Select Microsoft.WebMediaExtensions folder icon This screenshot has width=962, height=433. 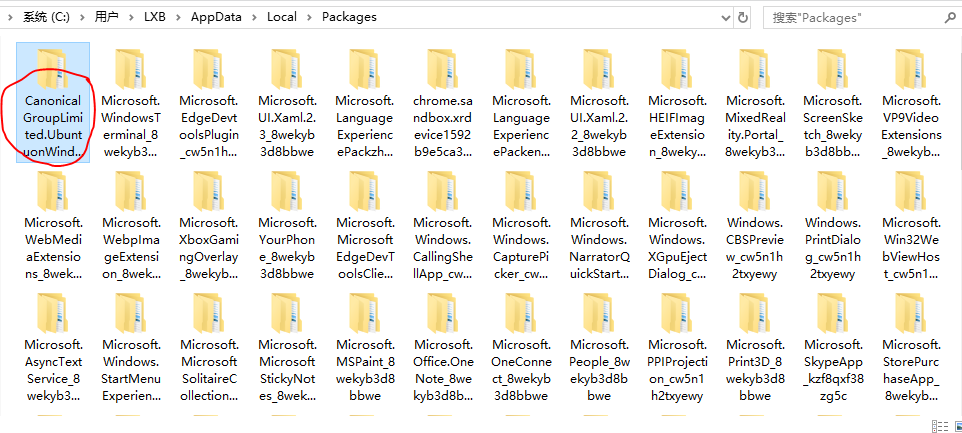[x=53, y=191]
